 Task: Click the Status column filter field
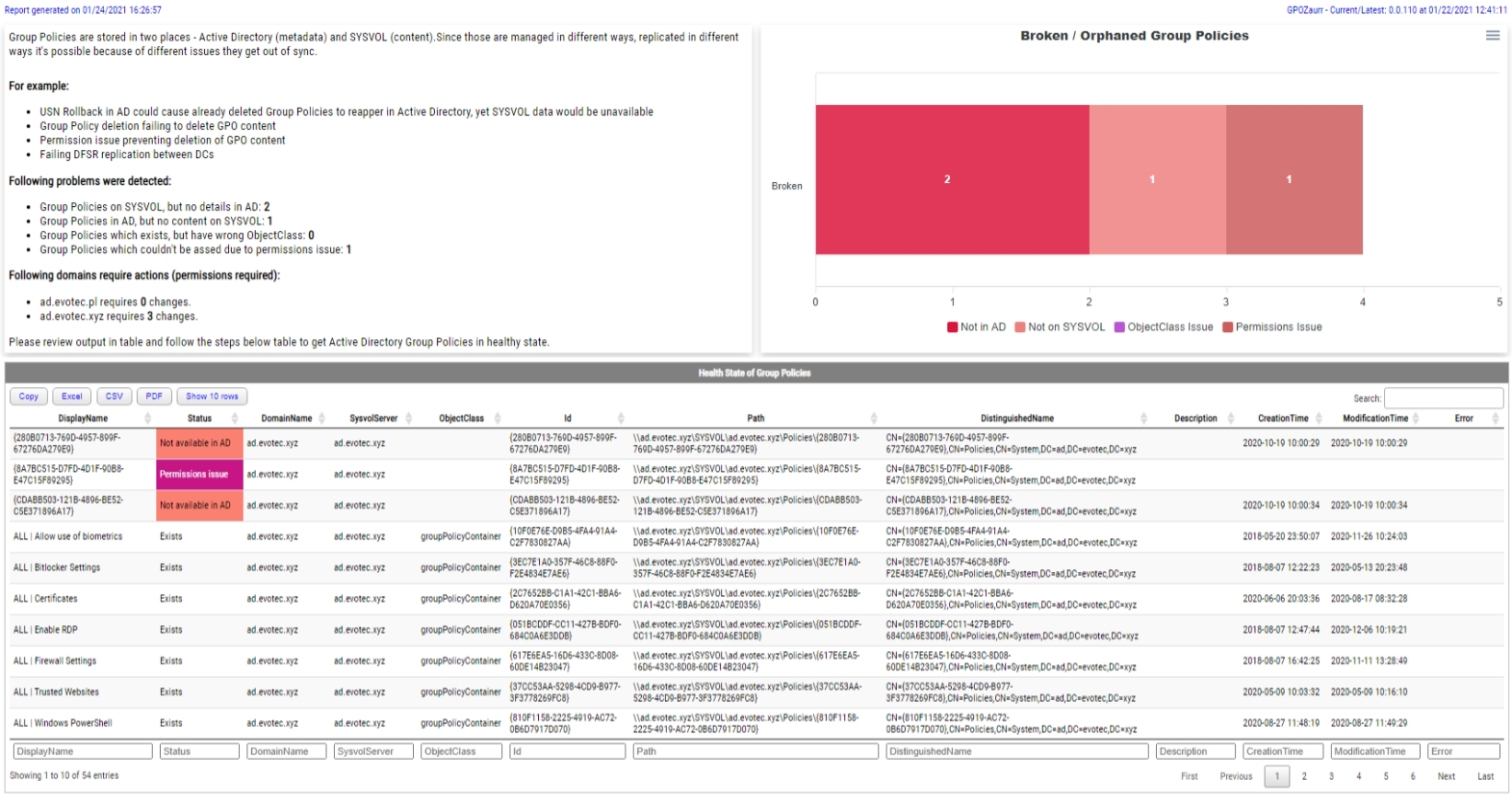click(x=199, y=751)
